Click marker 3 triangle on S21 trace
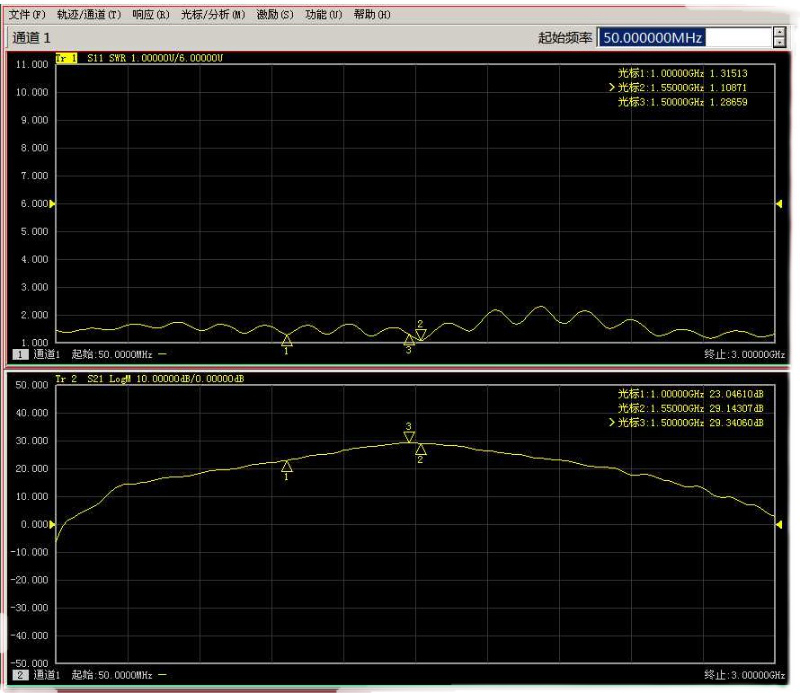This screenshot has width=800, height=693. (x=409, y=436)
